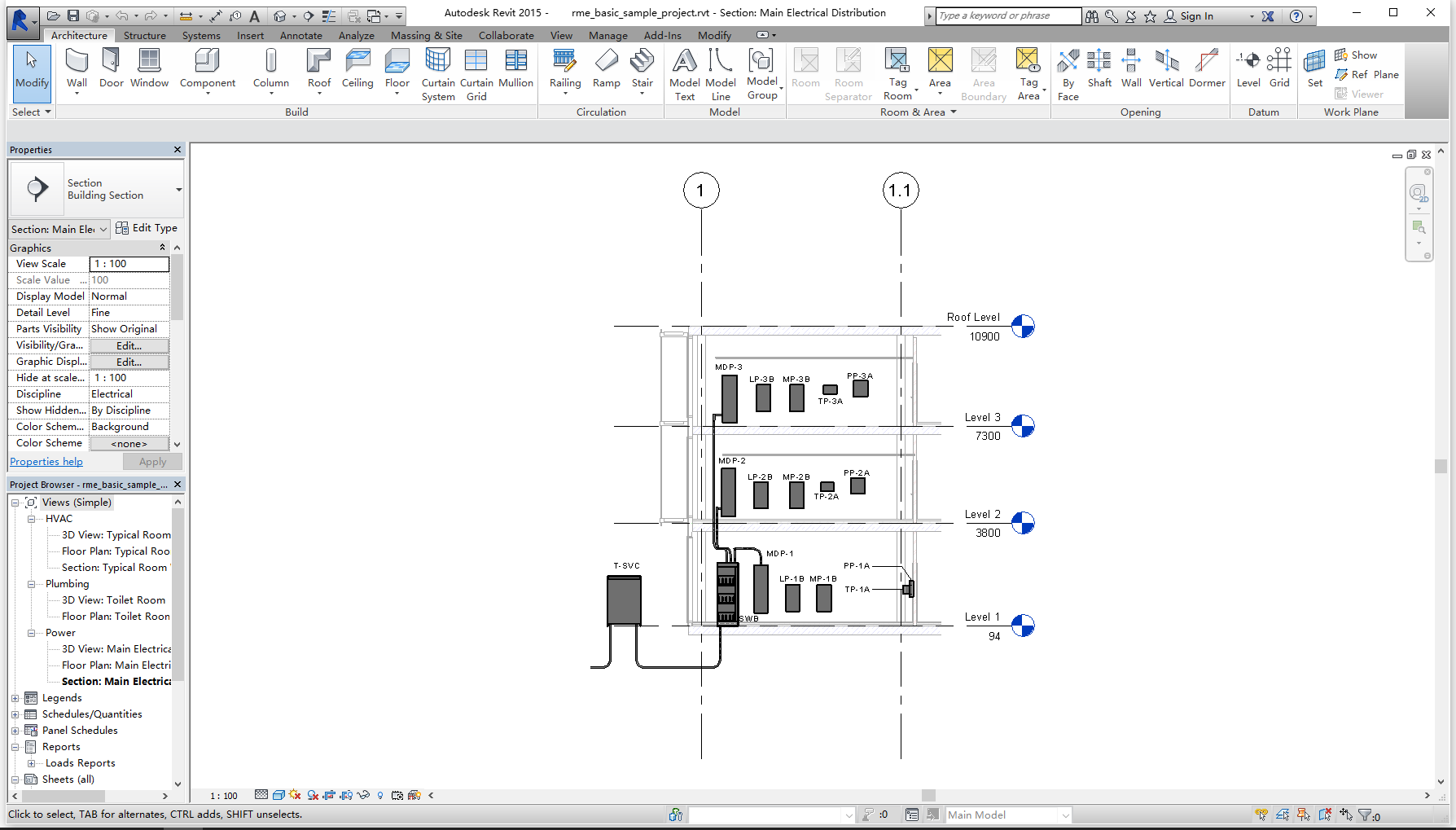
Task: Expand the Schedules/Quantities tree node
Action: (x=15, y=714)
